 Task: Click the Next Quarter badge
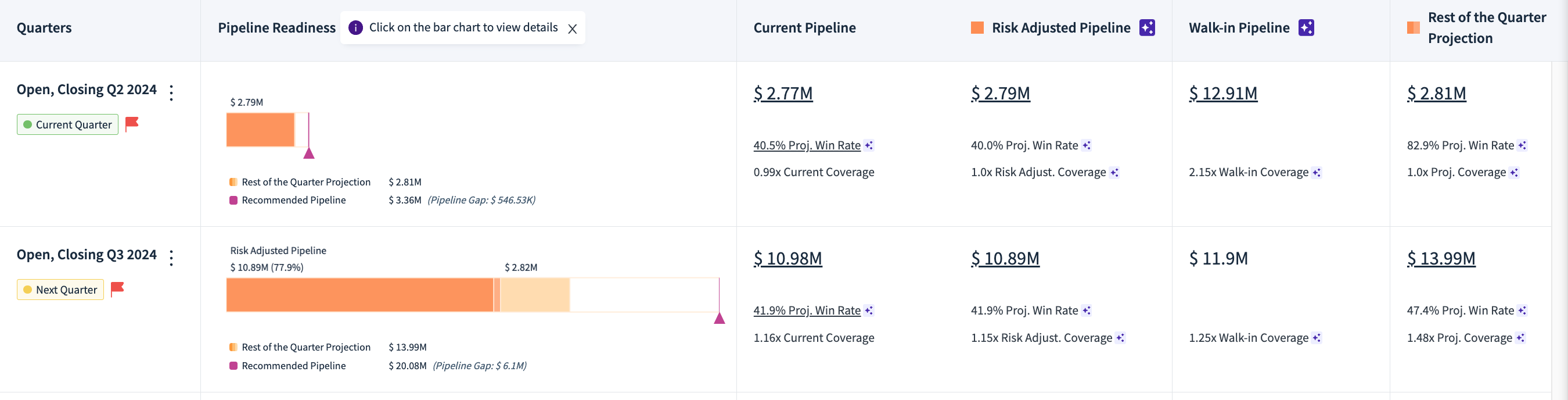click(60, 290)
